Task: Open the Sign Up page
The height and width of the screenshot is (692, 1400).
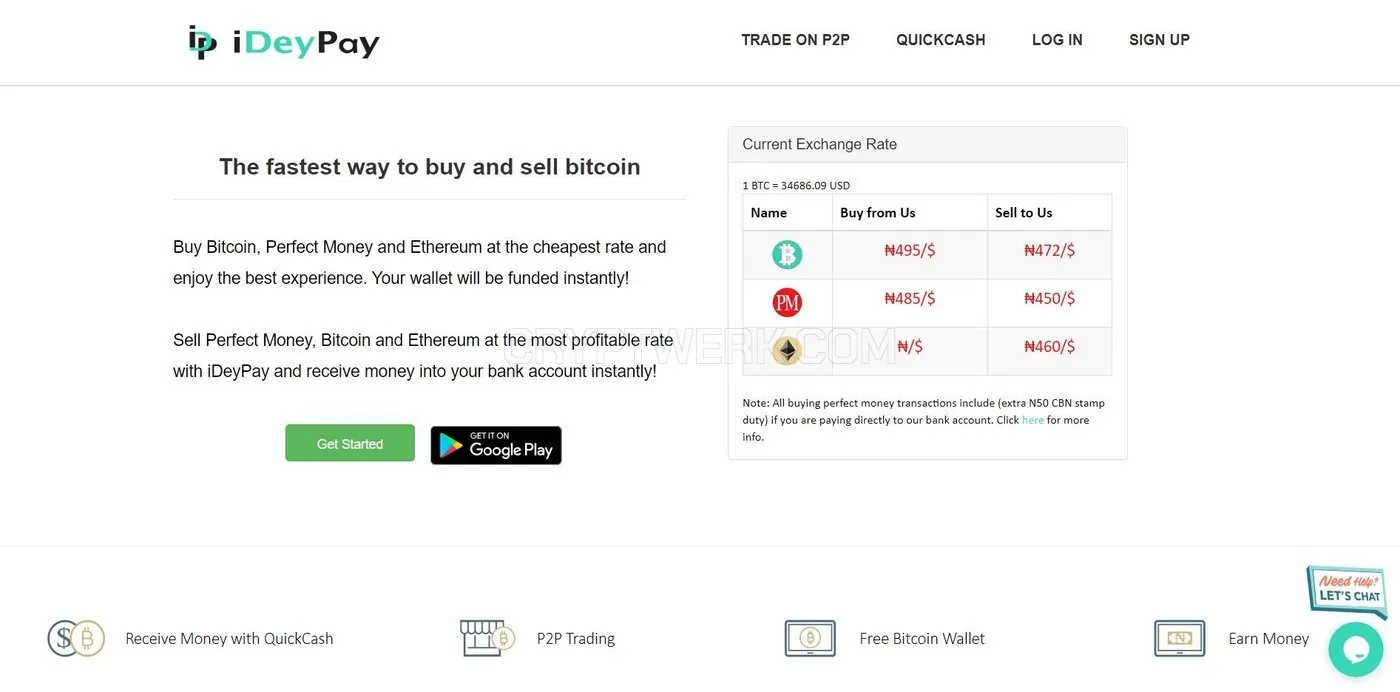Action: click(x=1159, y=40)
